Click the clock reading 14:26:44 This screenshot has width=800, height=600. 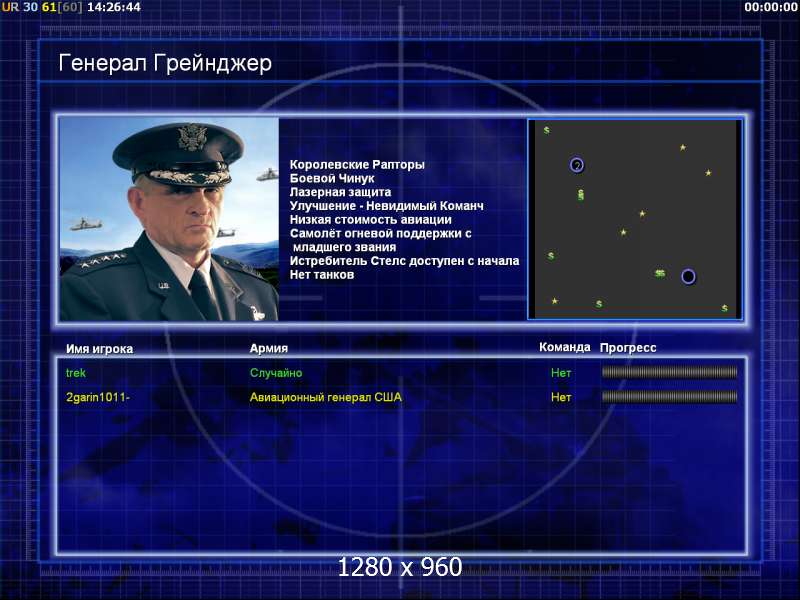114,7
